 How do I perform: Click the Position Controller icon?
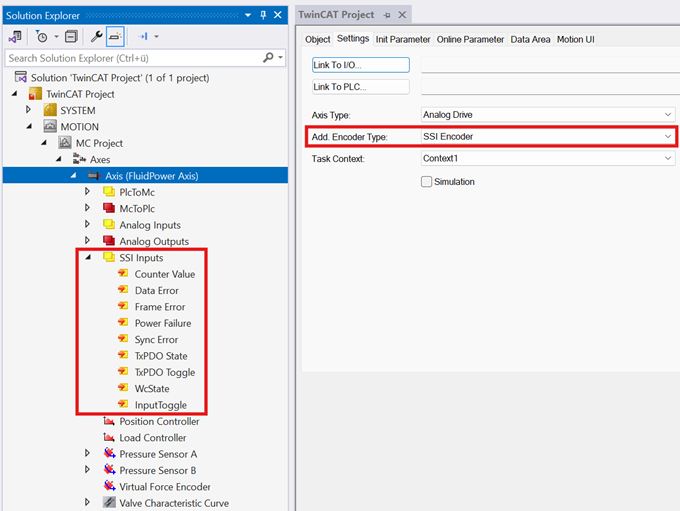pyautogui.click(x=109, y=421)
